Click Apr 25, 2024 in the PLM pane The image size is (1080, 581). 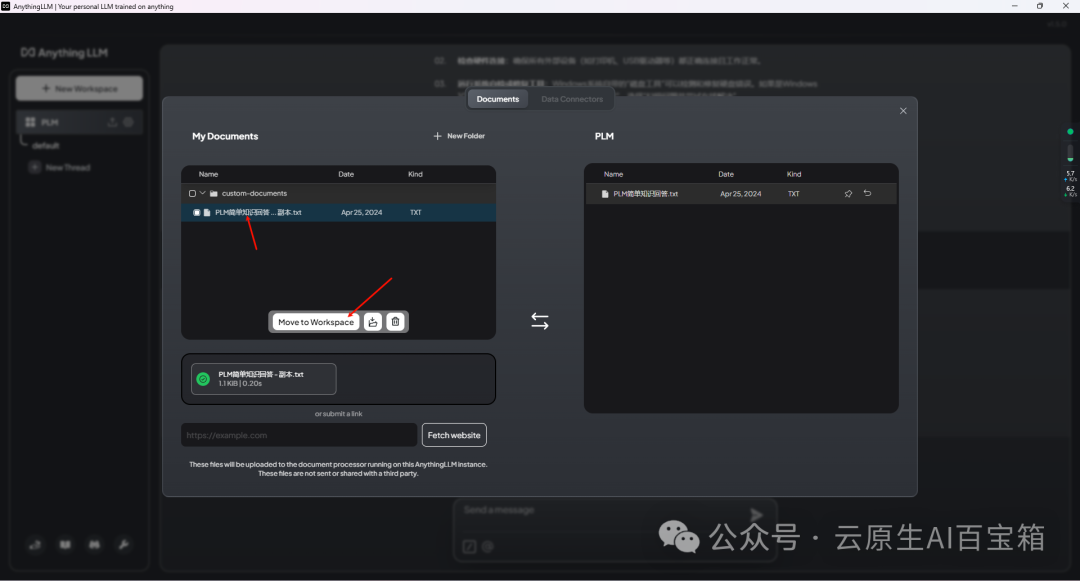740,194
